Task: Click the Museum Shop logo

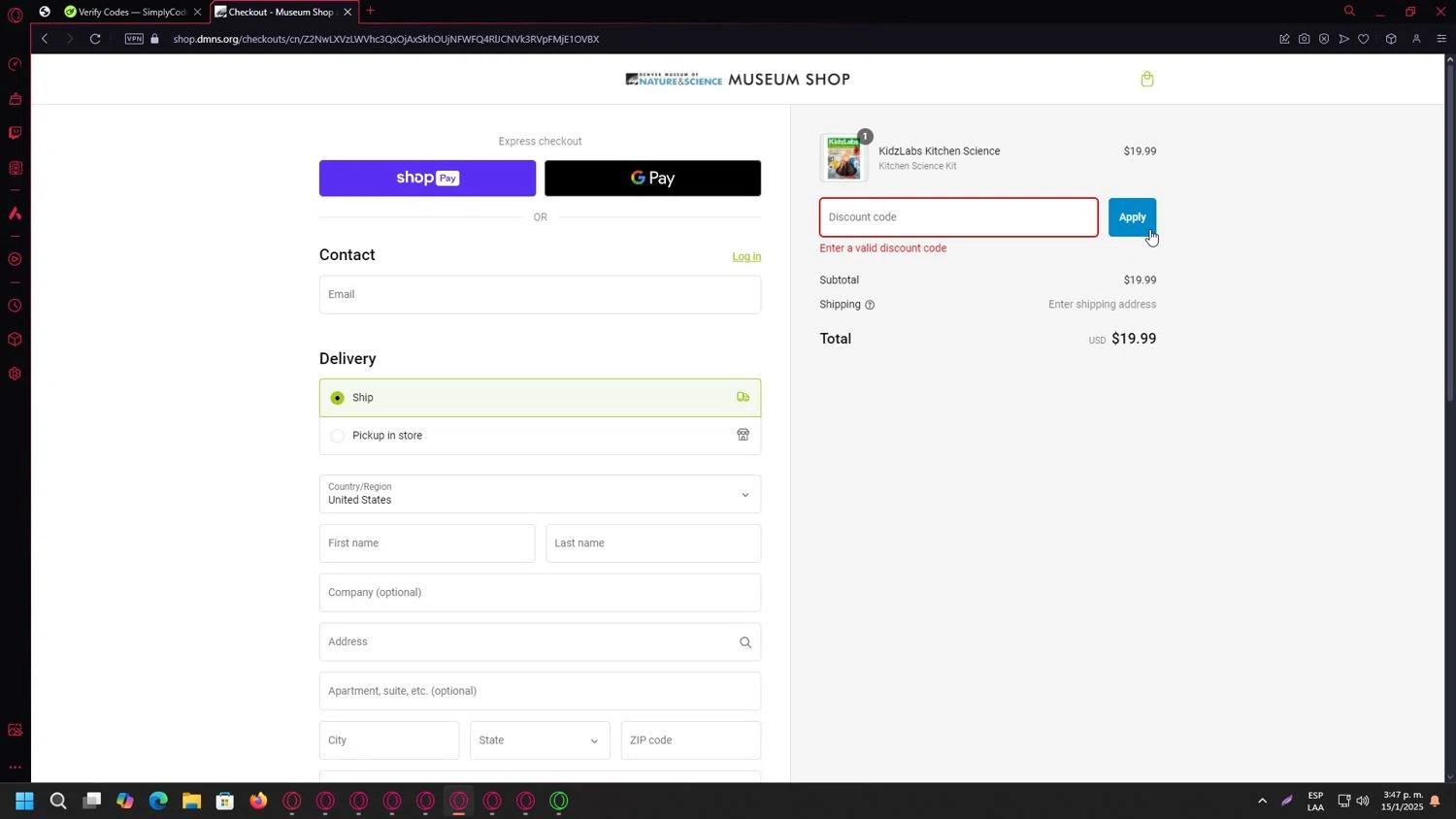Action: click(x=738, y=80)
